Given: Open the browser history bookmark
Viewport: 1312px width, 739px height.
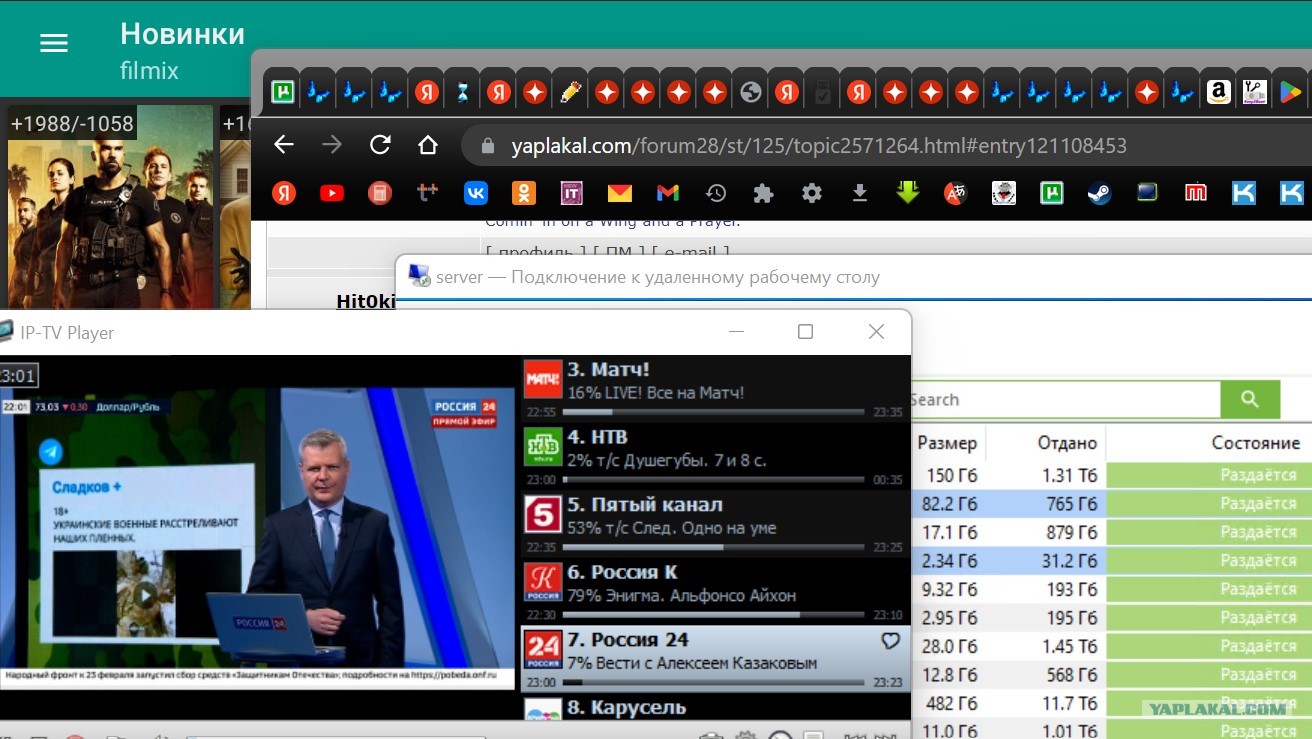Looking at the screenshot, I should (716, 193).
